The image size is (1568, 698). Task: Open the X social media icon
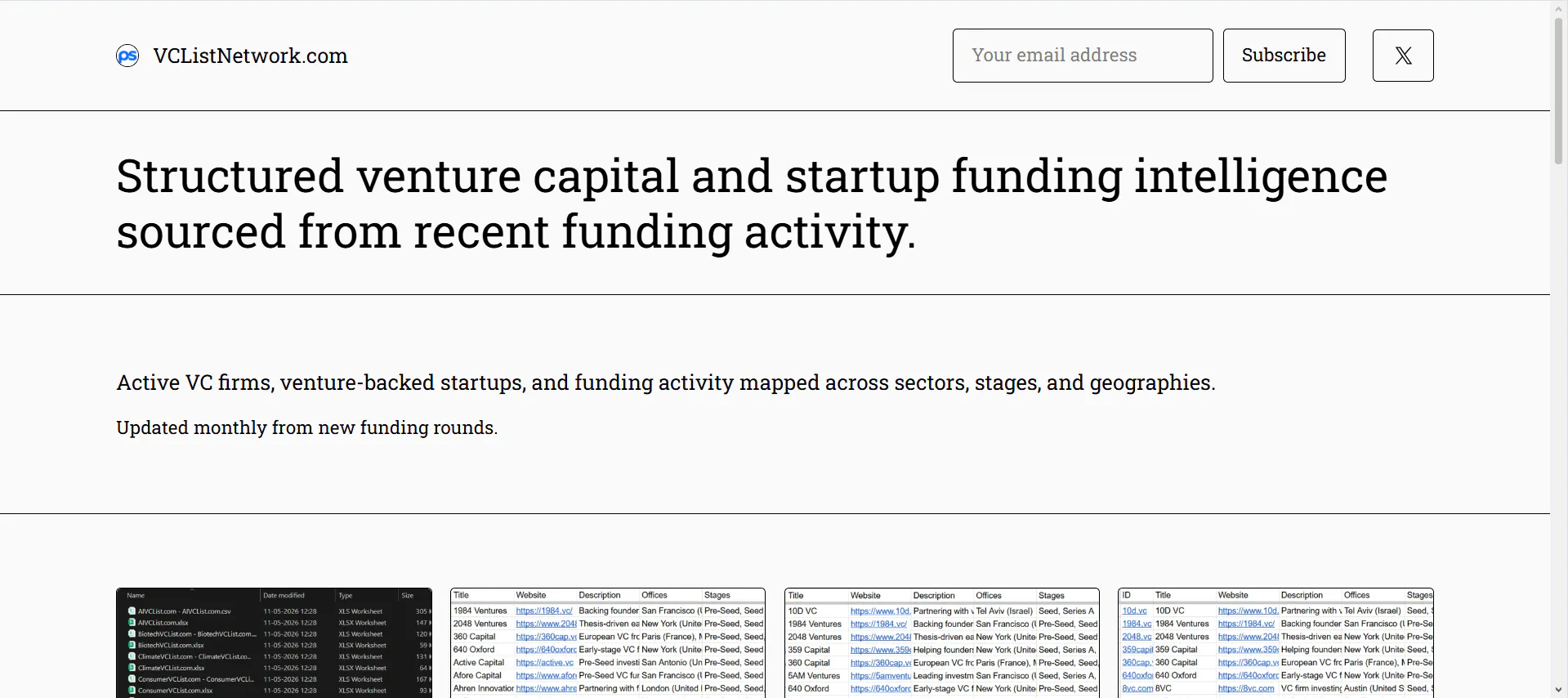click(x=1403, y=56)
